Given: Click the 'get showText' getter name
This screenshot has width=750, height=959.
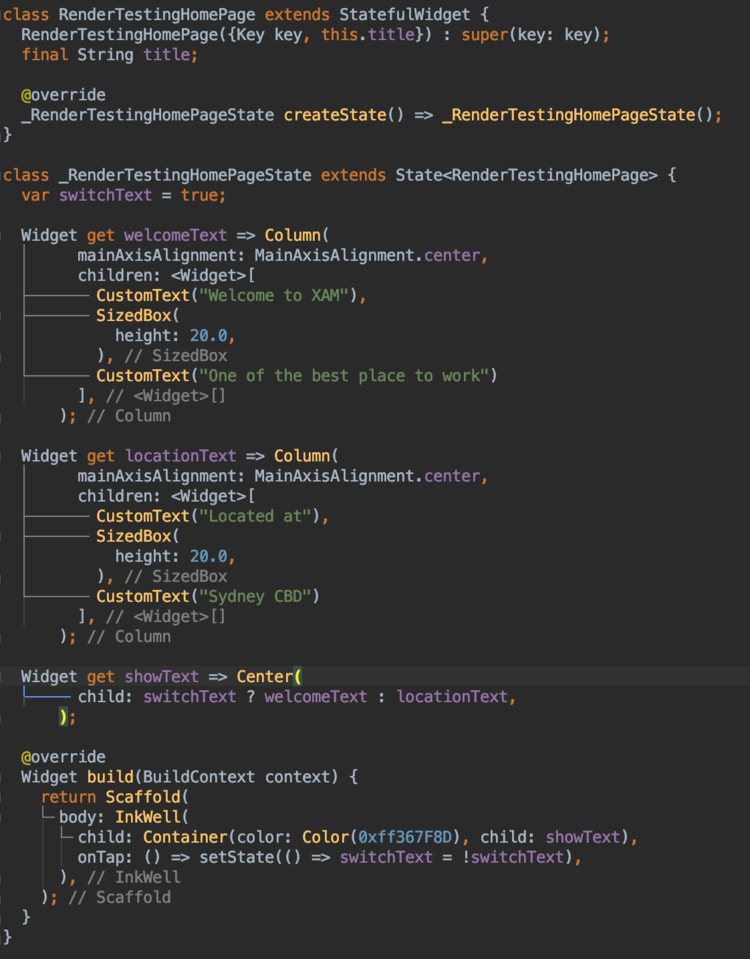Looking at the screenshot, I should 162,676.
